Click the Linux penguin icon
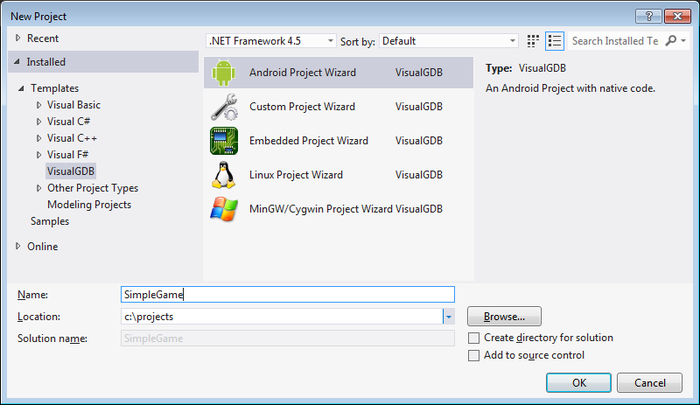 224,175
